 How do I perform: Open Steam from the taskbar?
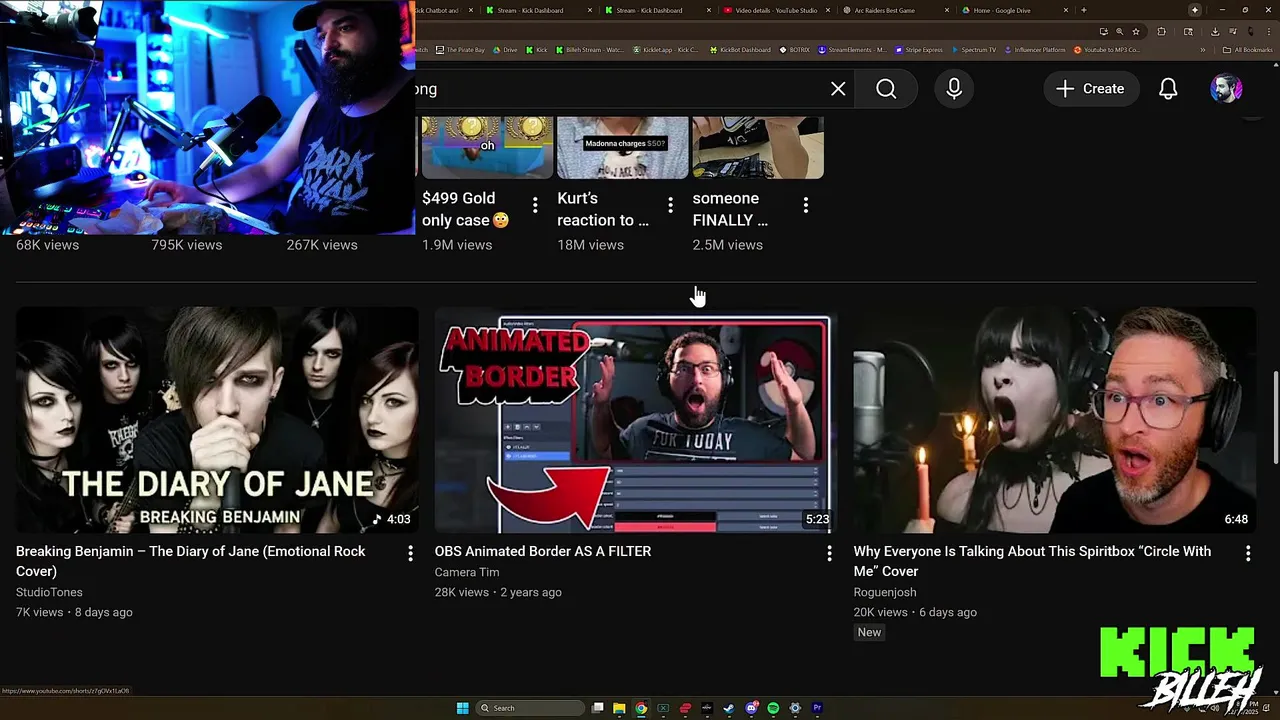tap(729, 708)
